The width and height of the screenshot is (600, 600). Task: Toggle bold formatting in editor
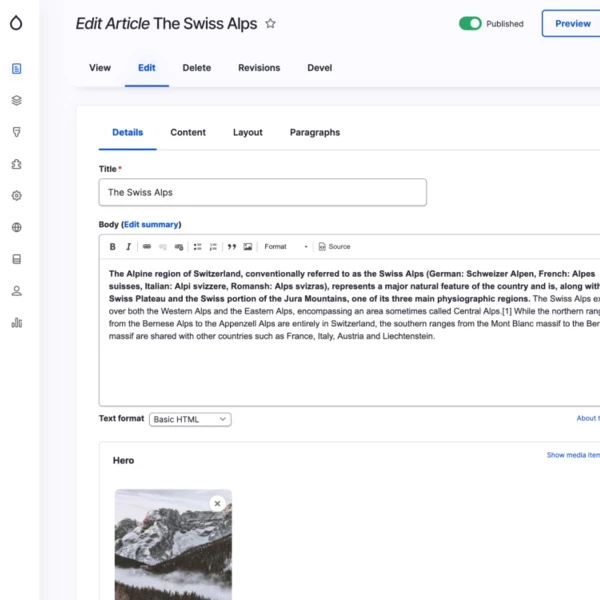[x=112, y=247]
